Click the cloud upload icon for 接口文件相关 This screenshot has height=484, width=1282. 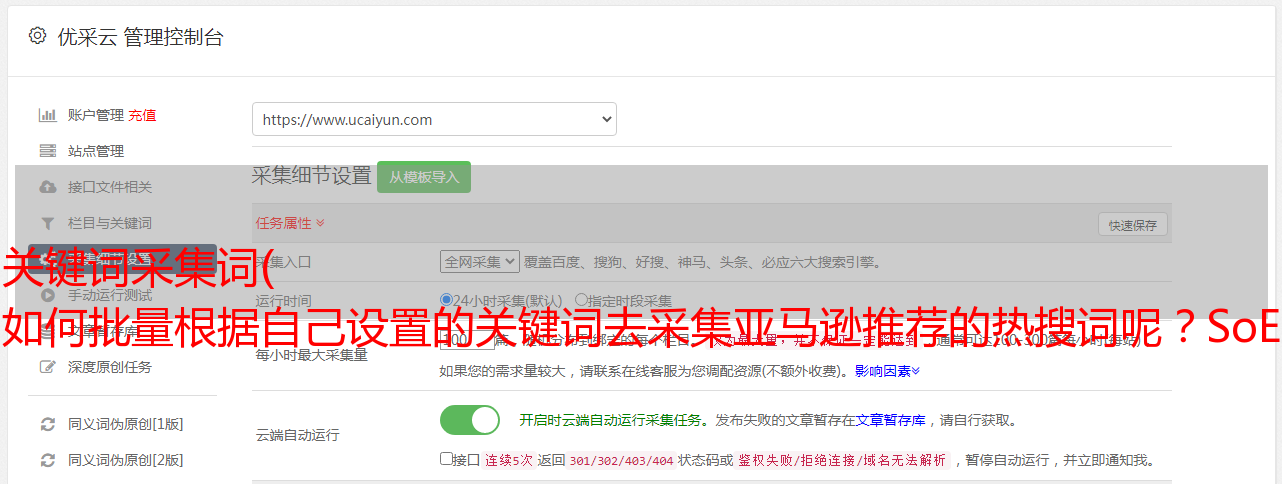coord(47,187)
